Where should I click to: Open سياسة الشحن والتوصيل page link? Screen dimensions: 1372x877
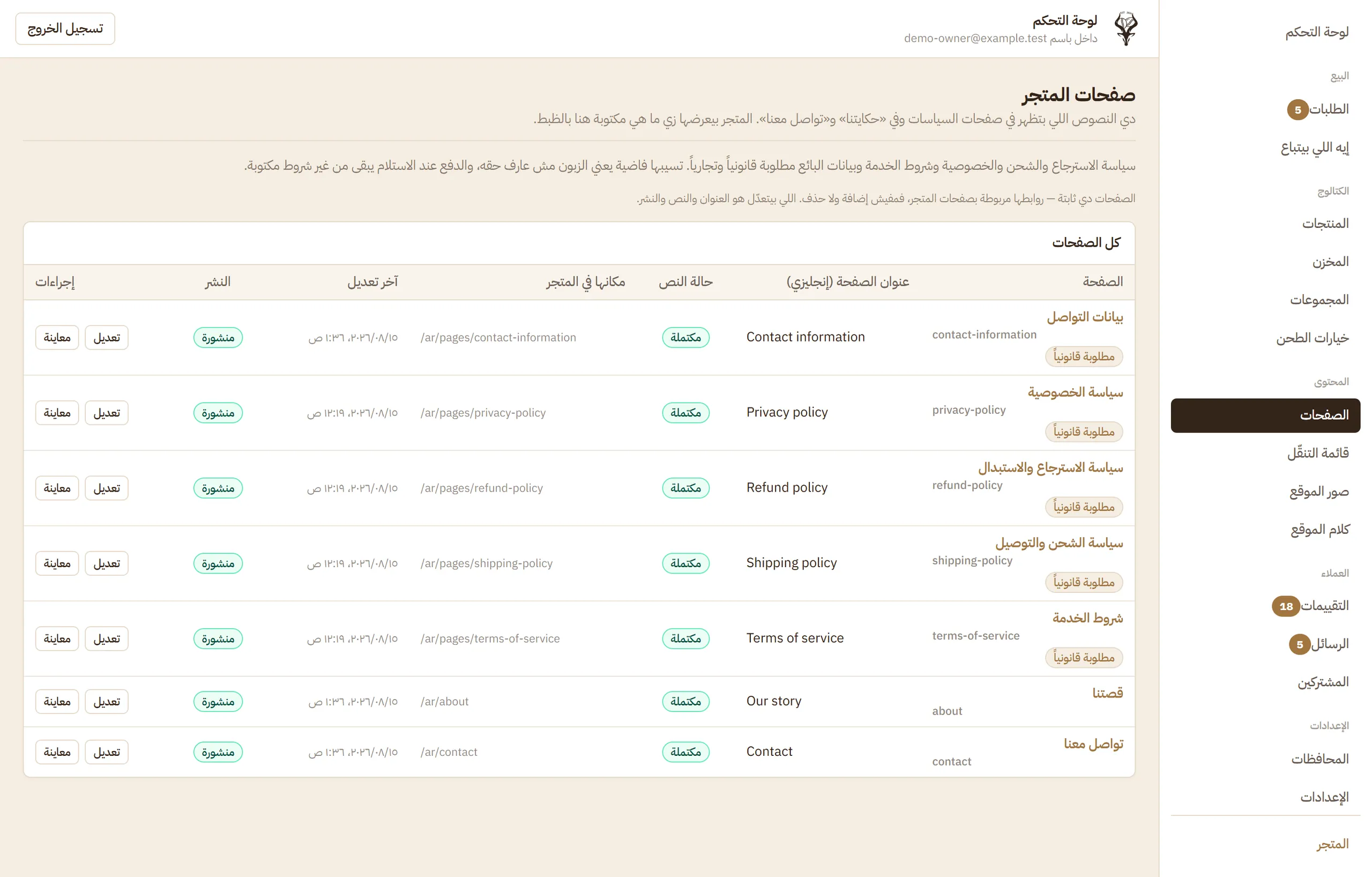[x=1059, y=542]
